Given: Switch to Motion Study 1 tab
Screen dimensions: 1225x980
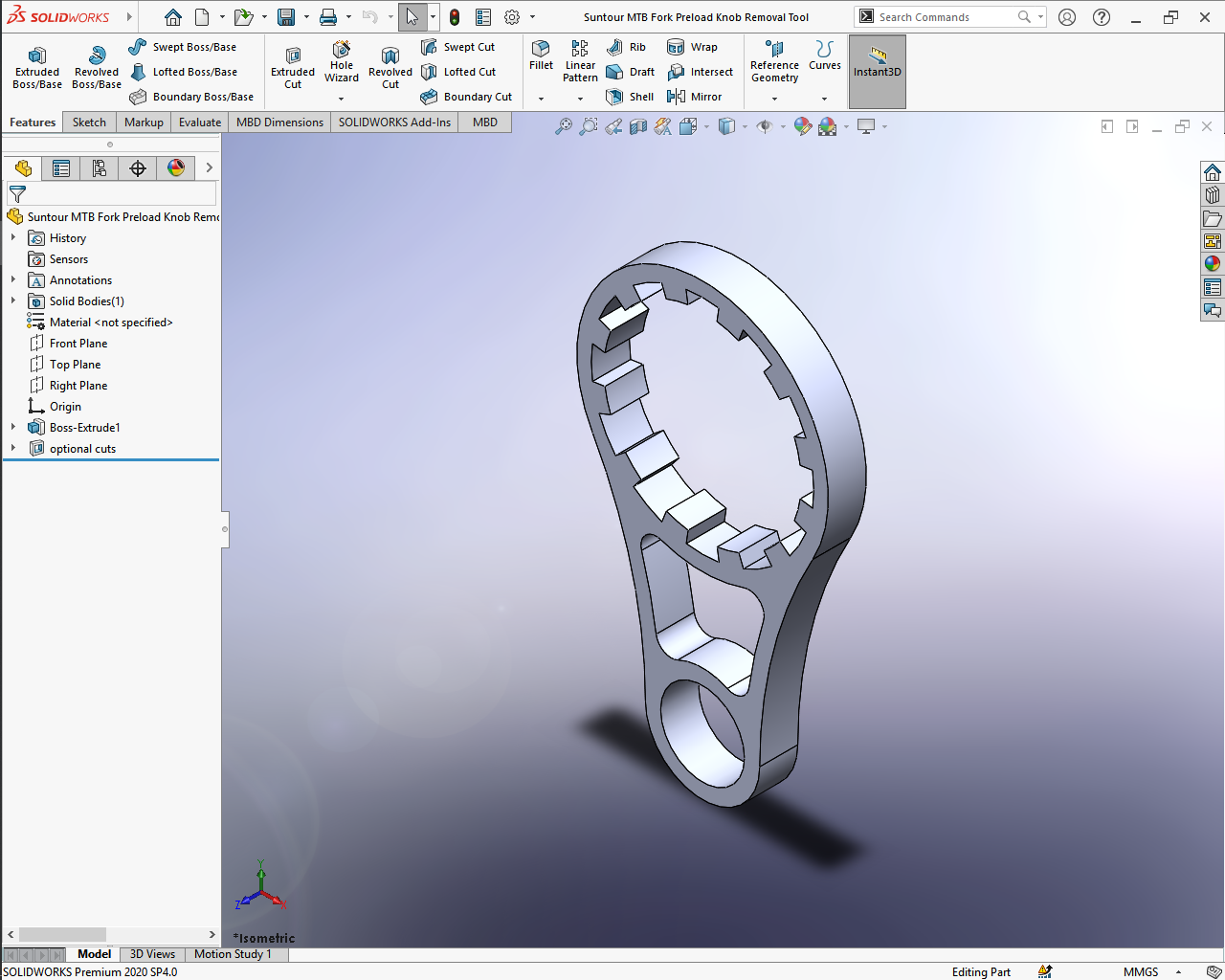Looking at the screenshot, I should [x=233, y=954].
